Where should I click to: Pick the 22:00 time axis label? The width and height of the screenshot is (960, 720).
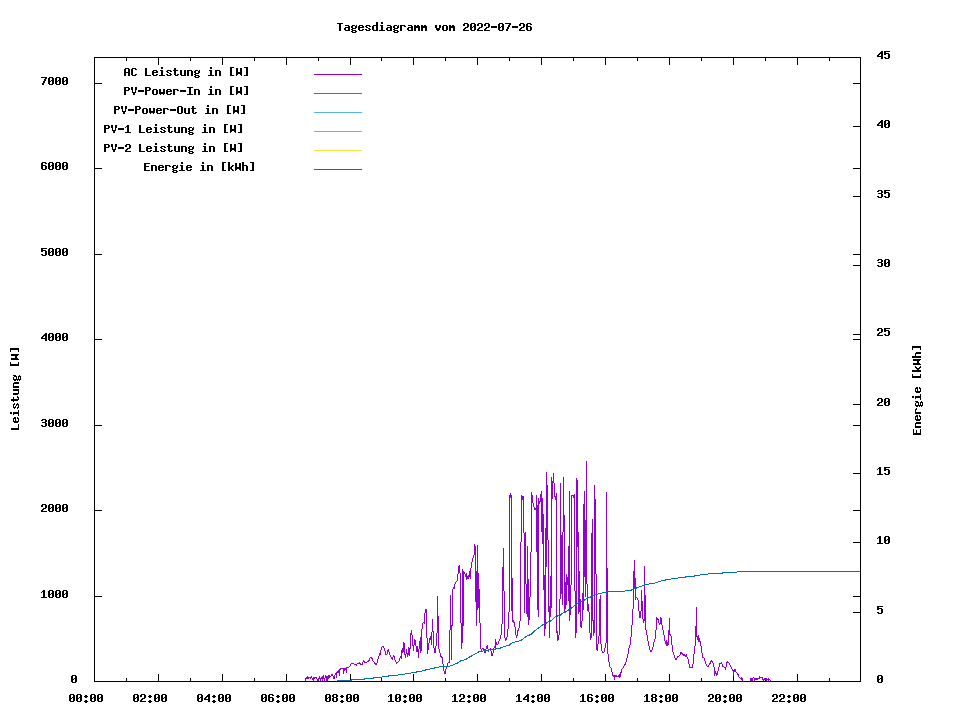(x=788, y=698)
